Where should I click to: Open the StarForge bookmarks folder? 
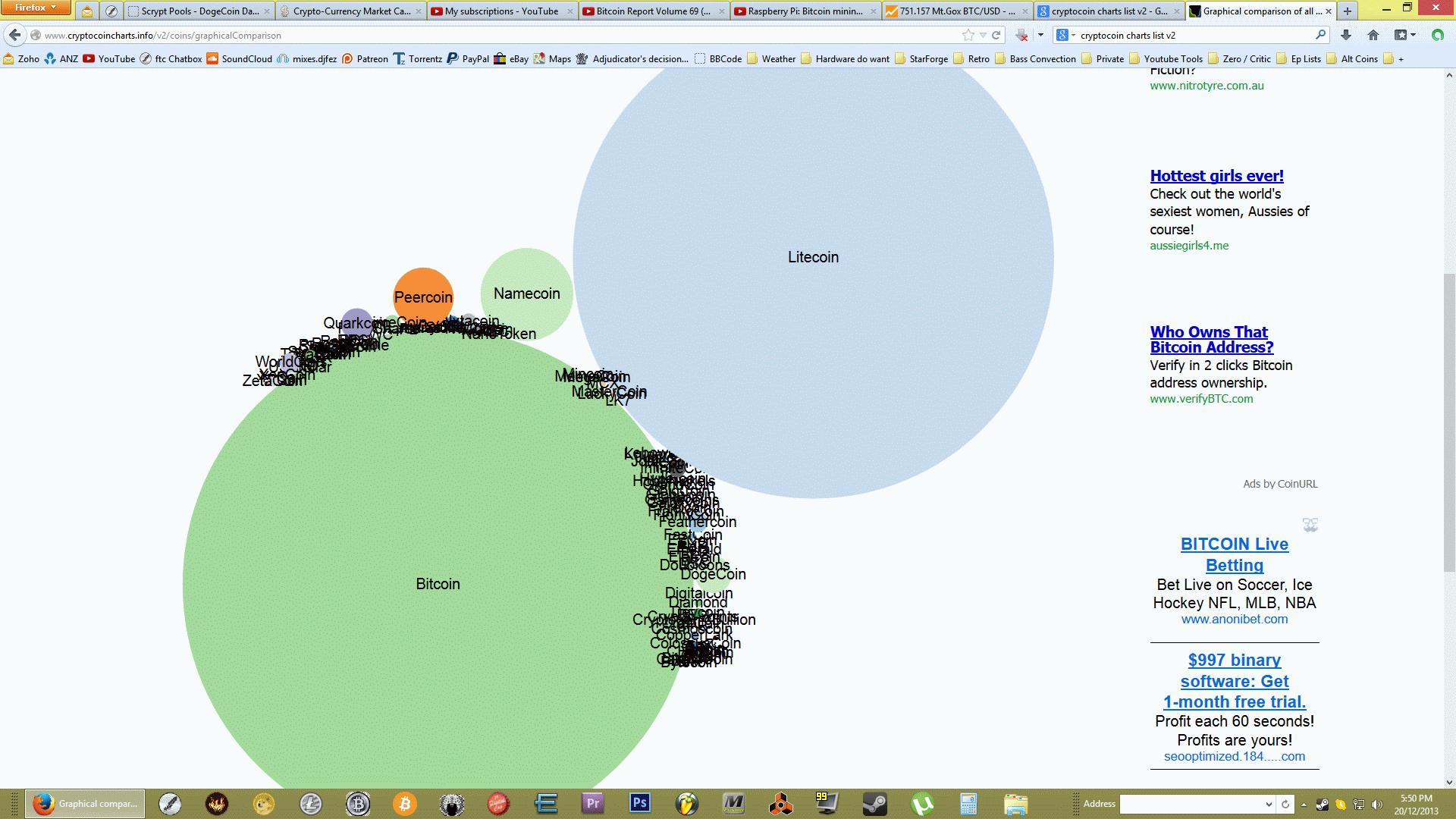pyautogui.click(x=921, y=58)
